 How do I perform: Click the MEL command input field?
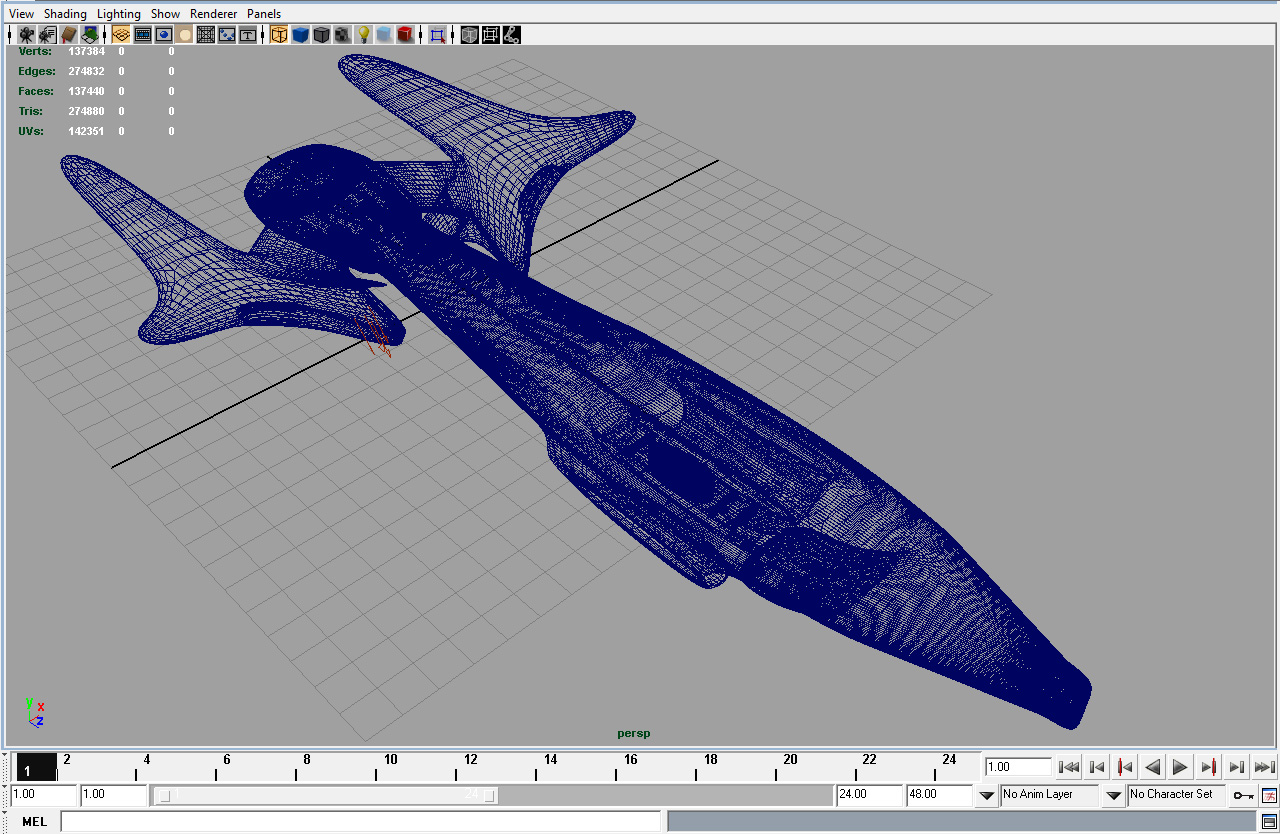pyautogui.click(x=360, y=822)
